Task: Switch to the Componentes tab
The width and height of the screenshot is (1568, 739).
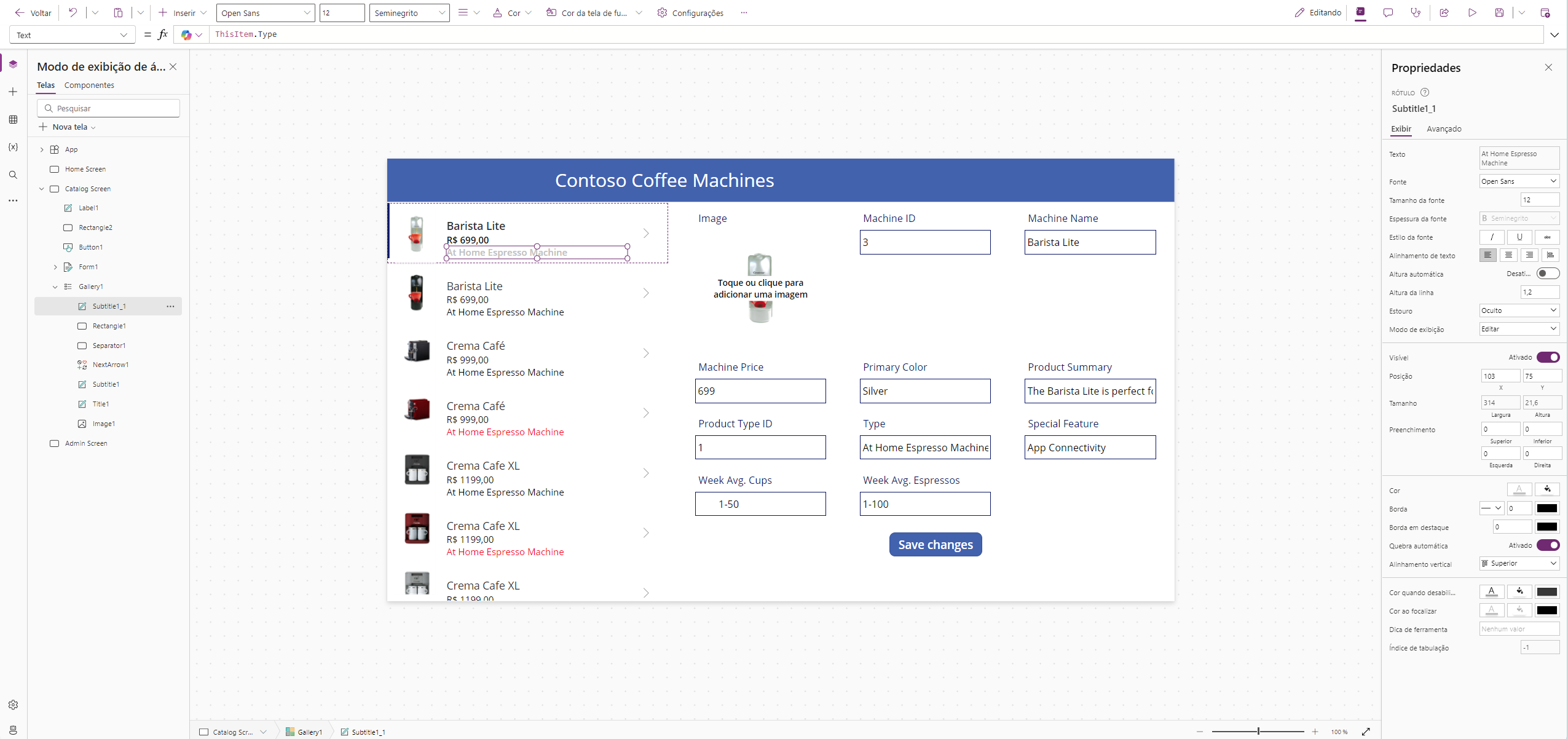Action: pyautogui.click(x=89, y=85)
